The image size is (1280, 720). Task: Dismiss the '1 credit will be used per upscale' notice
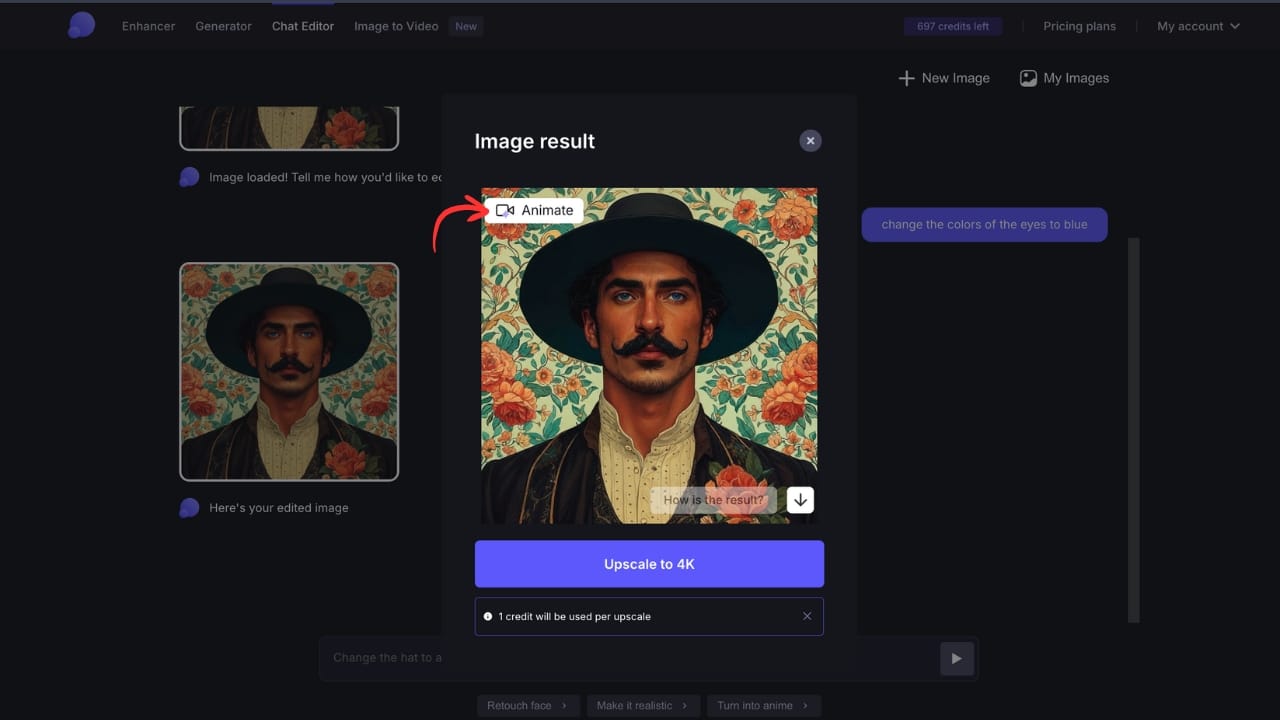807,616
